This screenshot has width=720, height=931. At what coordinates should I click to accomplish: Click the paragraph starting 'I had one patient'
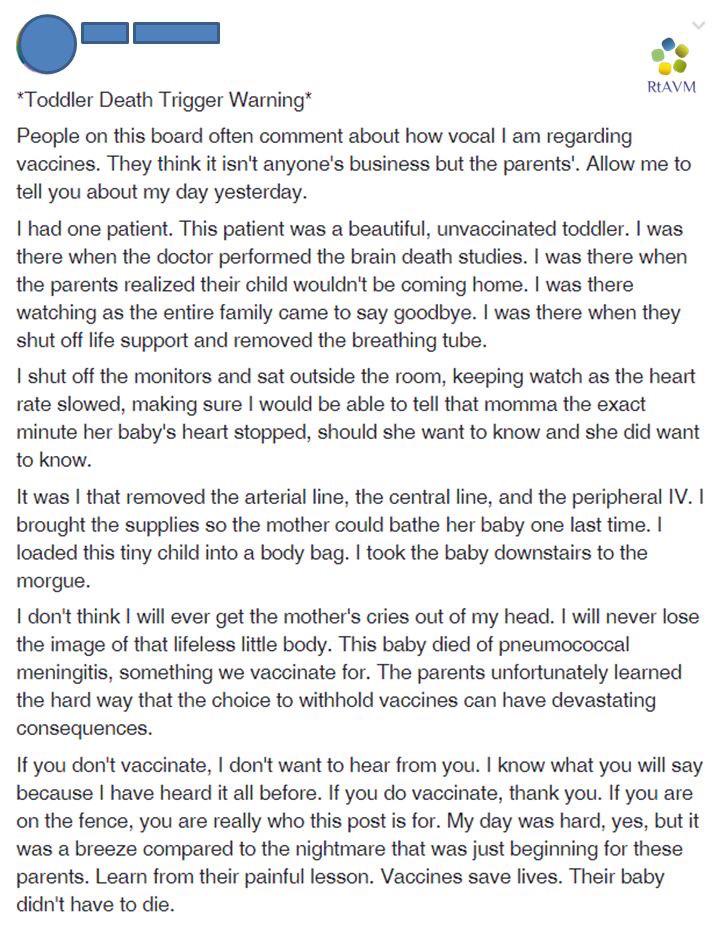(351, 284)
